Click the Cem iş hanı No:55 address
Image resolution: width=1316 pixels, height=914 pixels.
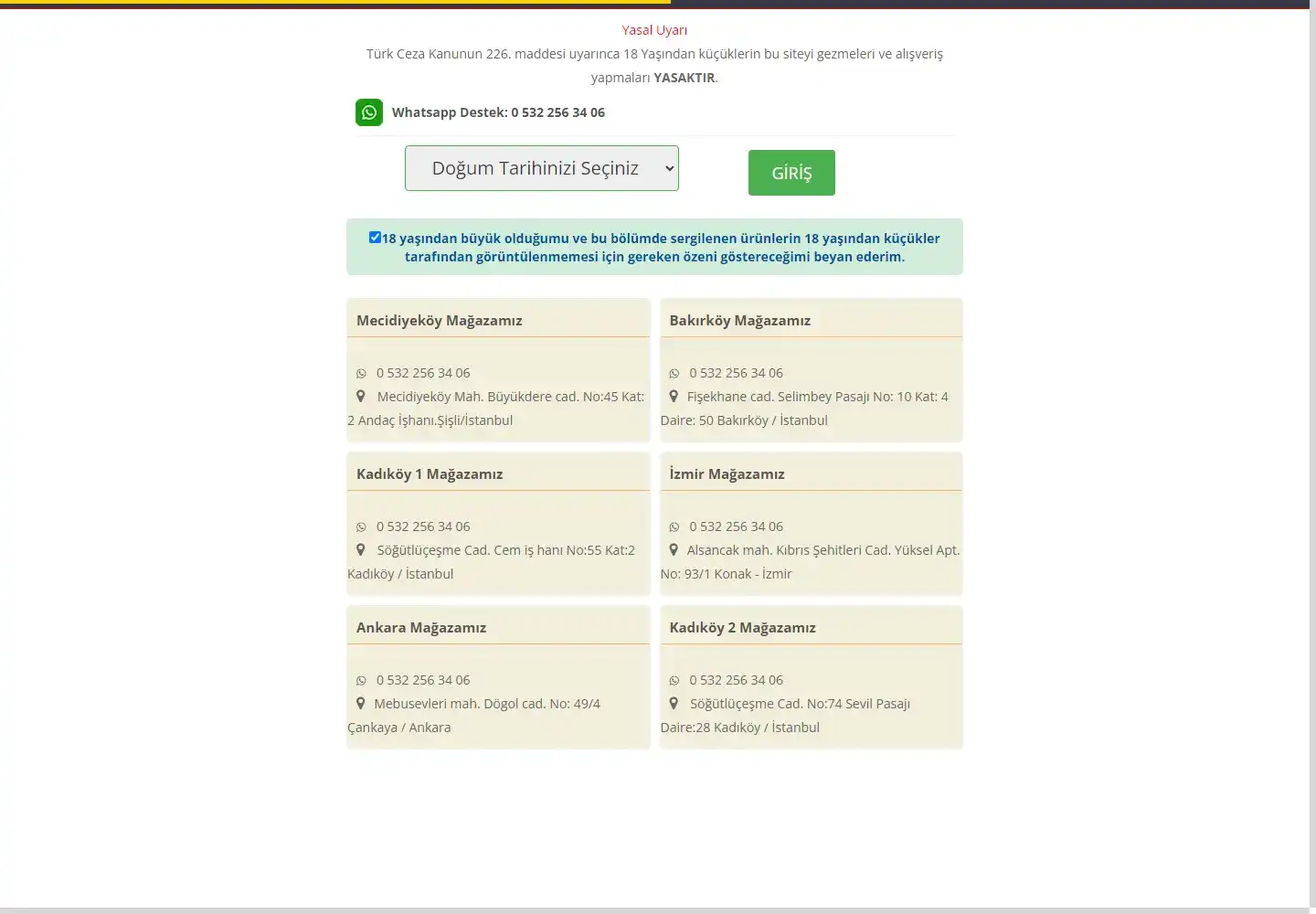[492, 562]
